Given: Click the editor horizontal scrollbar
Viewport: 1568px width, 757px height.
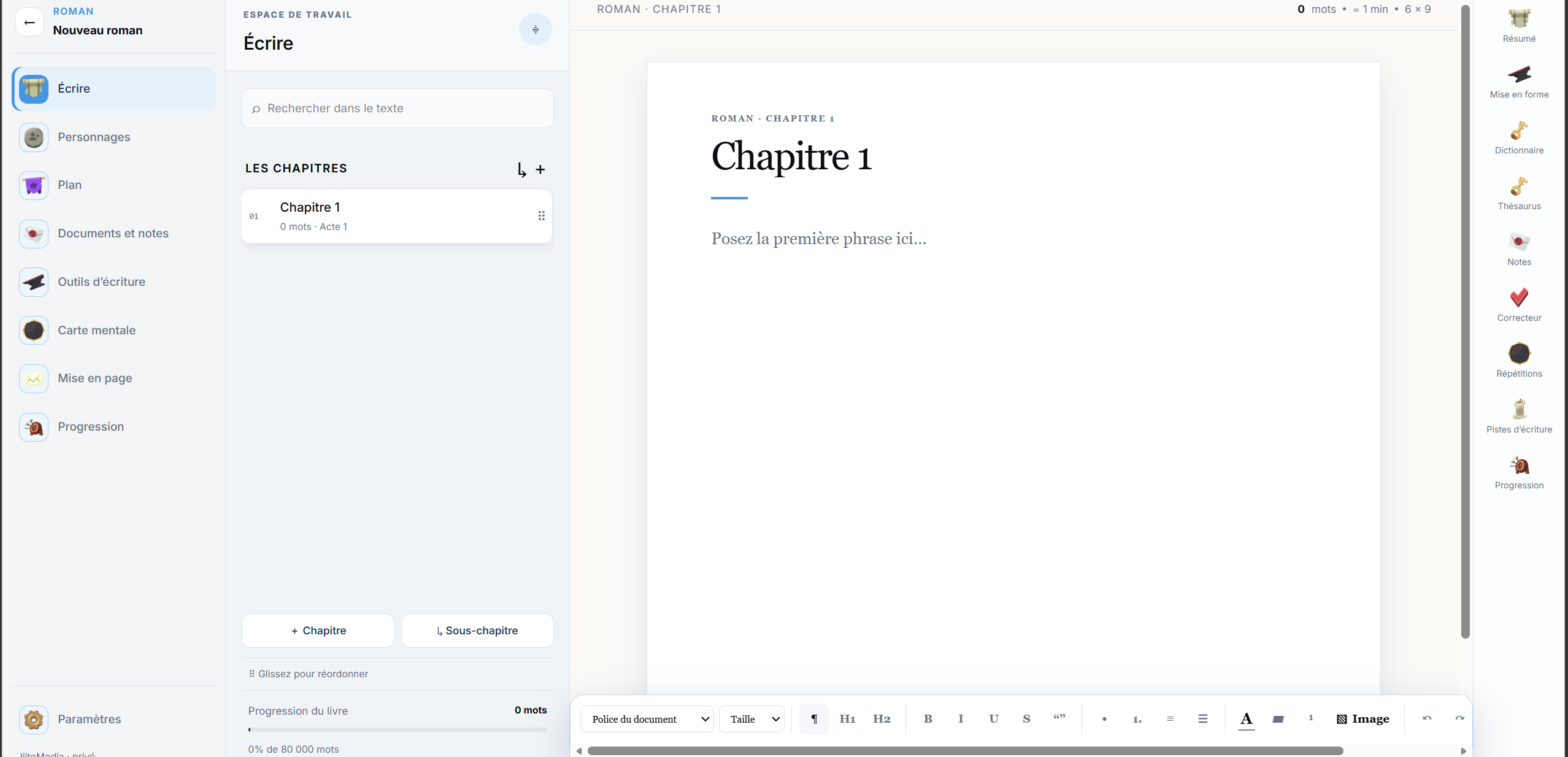Looking at the screenshot, I should tap(965, 751).
